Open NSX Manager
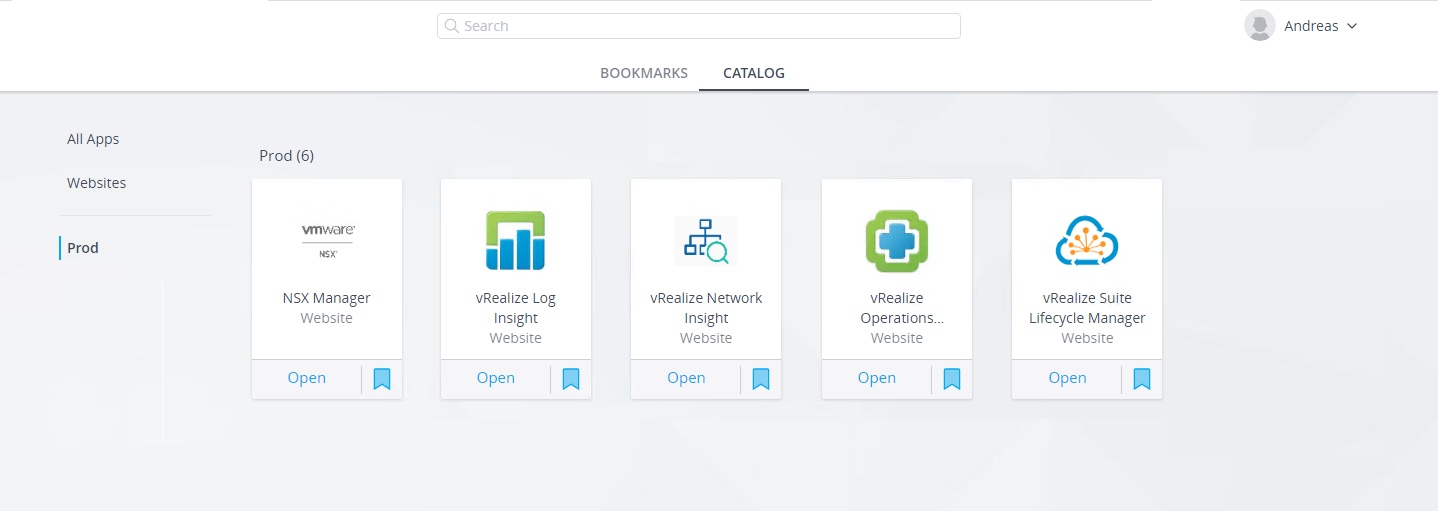Viewport: 1438px width, 511px height. pos(307,378)
